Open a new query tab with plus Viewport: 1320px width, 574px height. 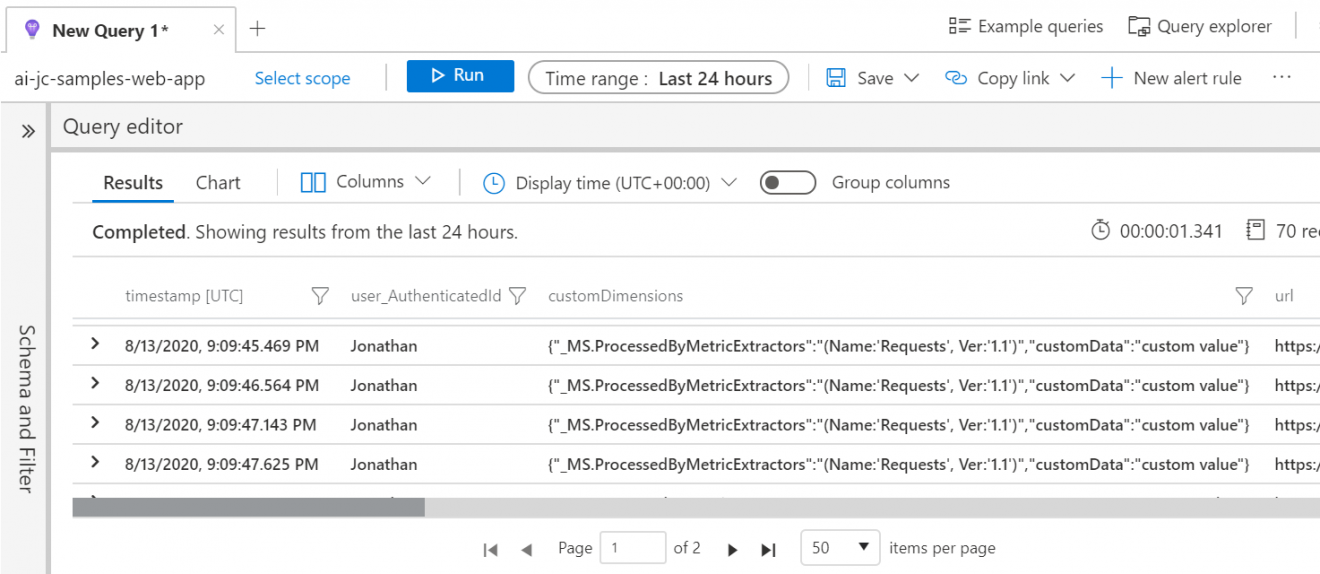pos(257,29)
